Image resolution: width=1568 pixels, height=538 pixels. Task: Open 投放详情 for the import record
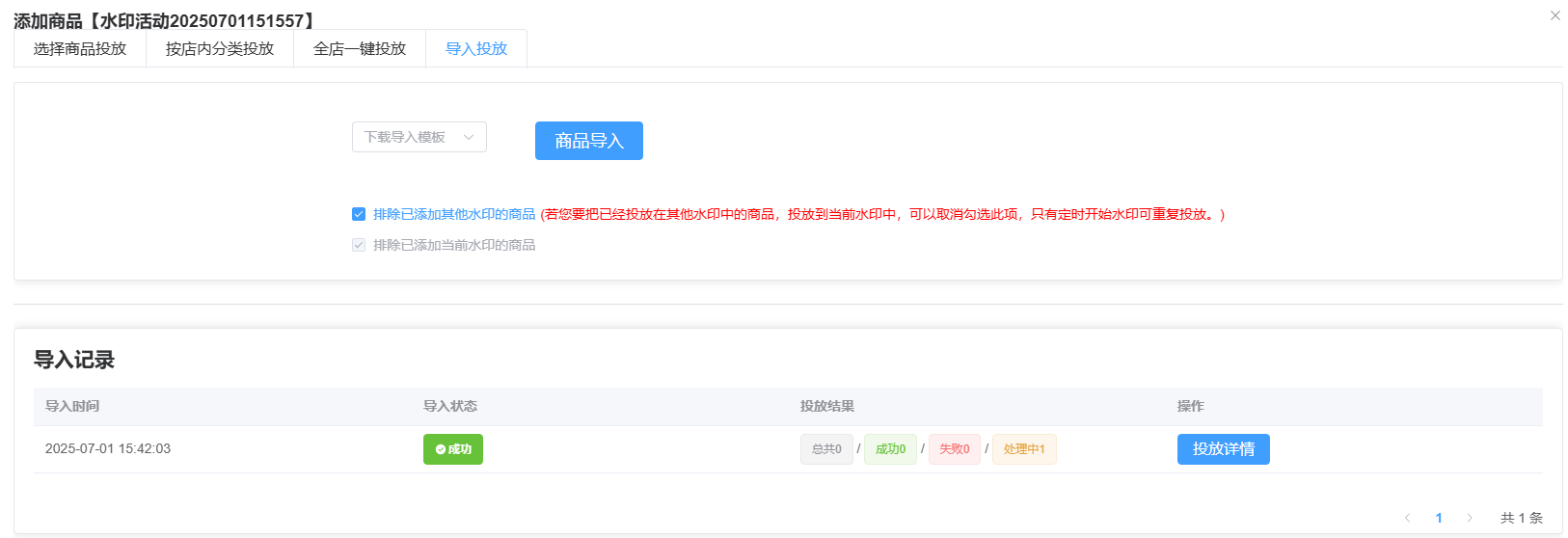click(x=1223, y=449)
